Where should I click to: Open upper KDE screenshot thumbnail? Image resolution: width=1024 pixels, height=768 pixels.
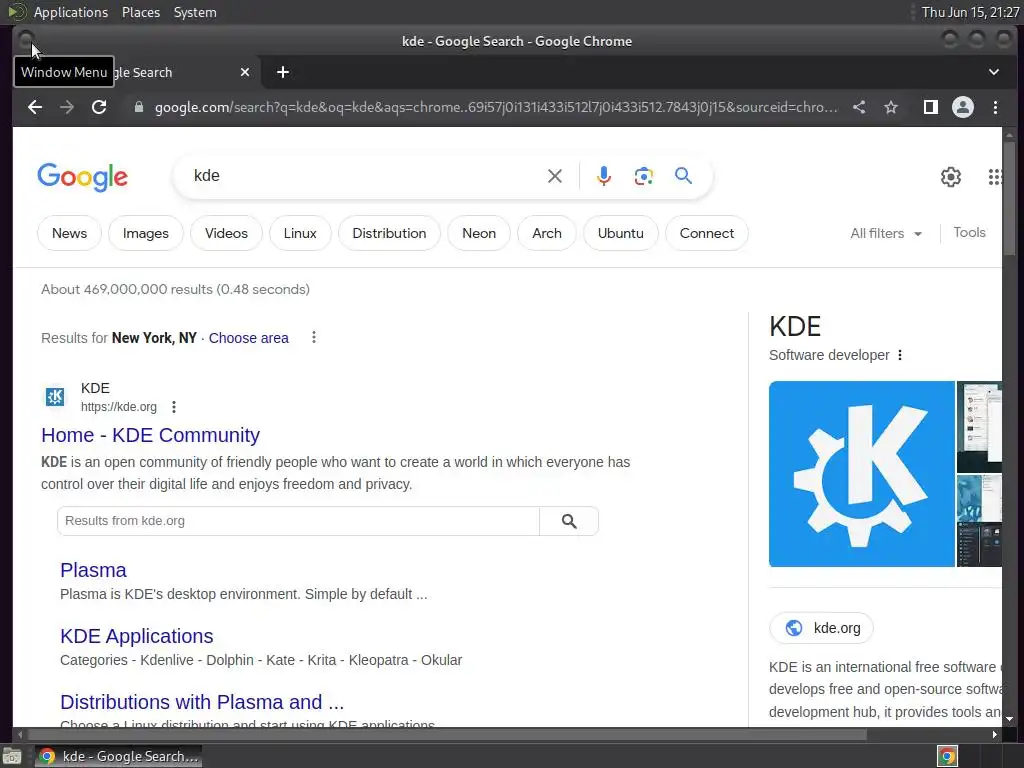[979, 426]
